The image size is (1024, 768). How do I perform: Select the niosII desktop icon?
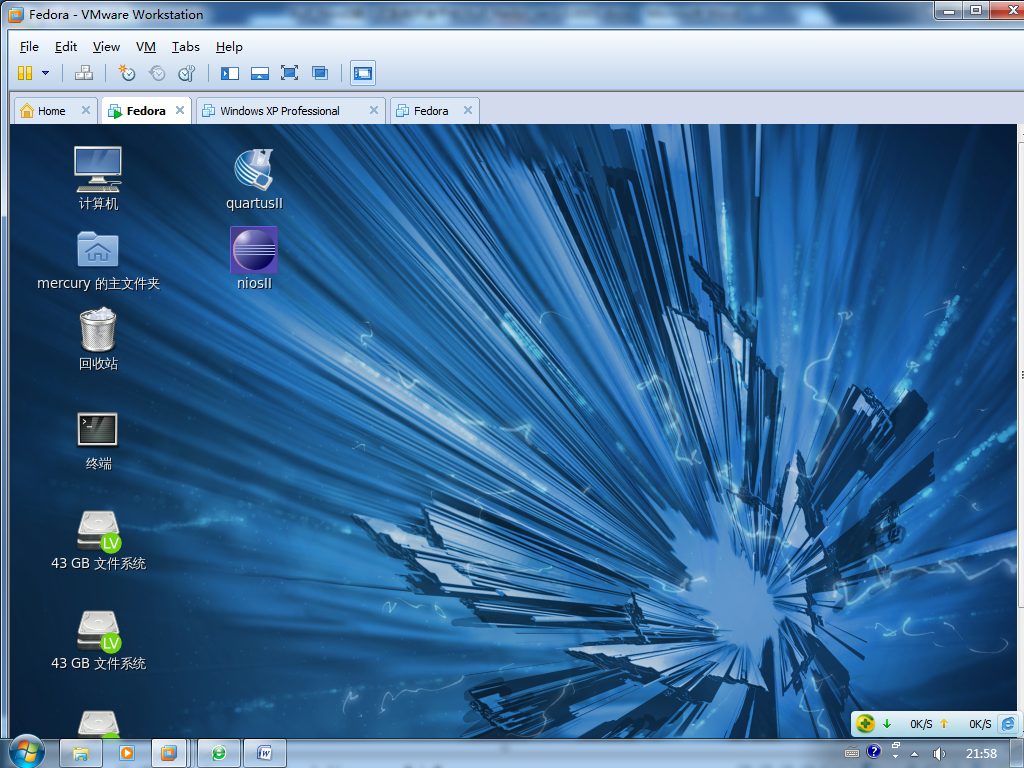254,259
